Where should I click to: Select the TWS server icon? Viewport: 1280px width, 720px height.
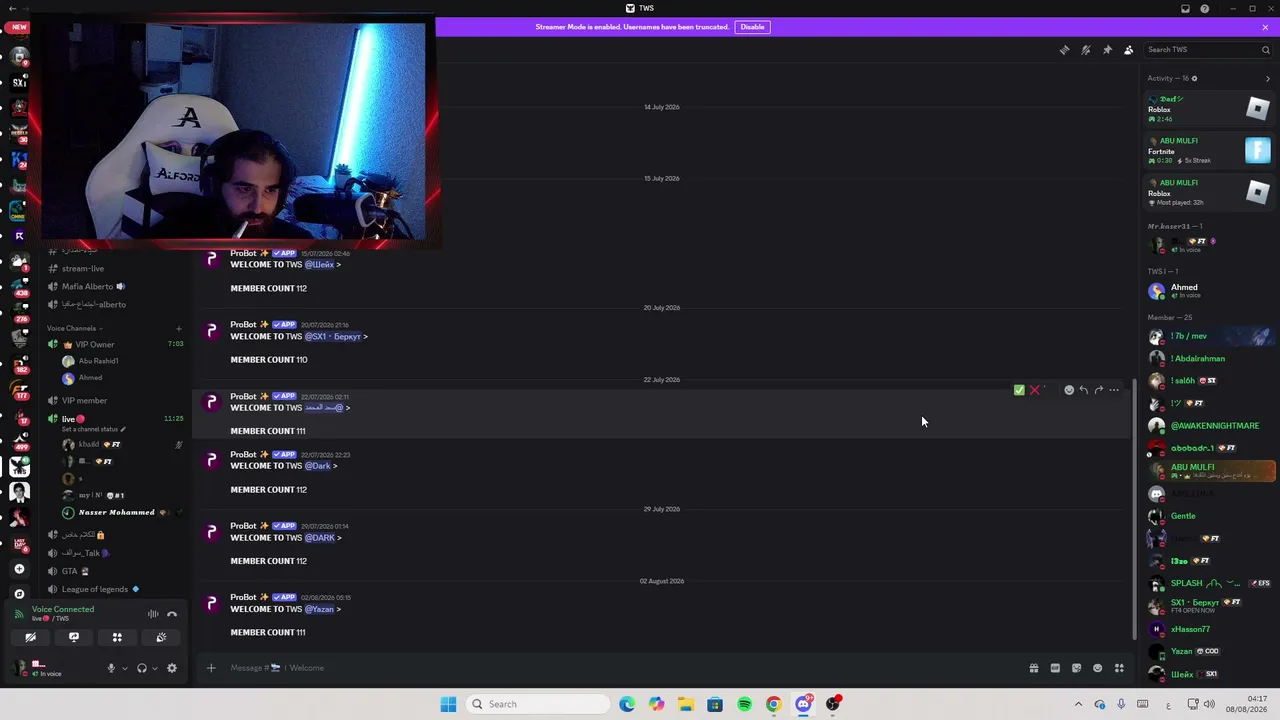click(x=19, y=466)
